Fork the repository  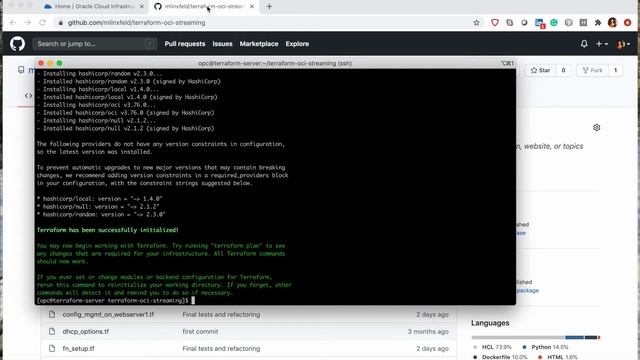point(592,70)
